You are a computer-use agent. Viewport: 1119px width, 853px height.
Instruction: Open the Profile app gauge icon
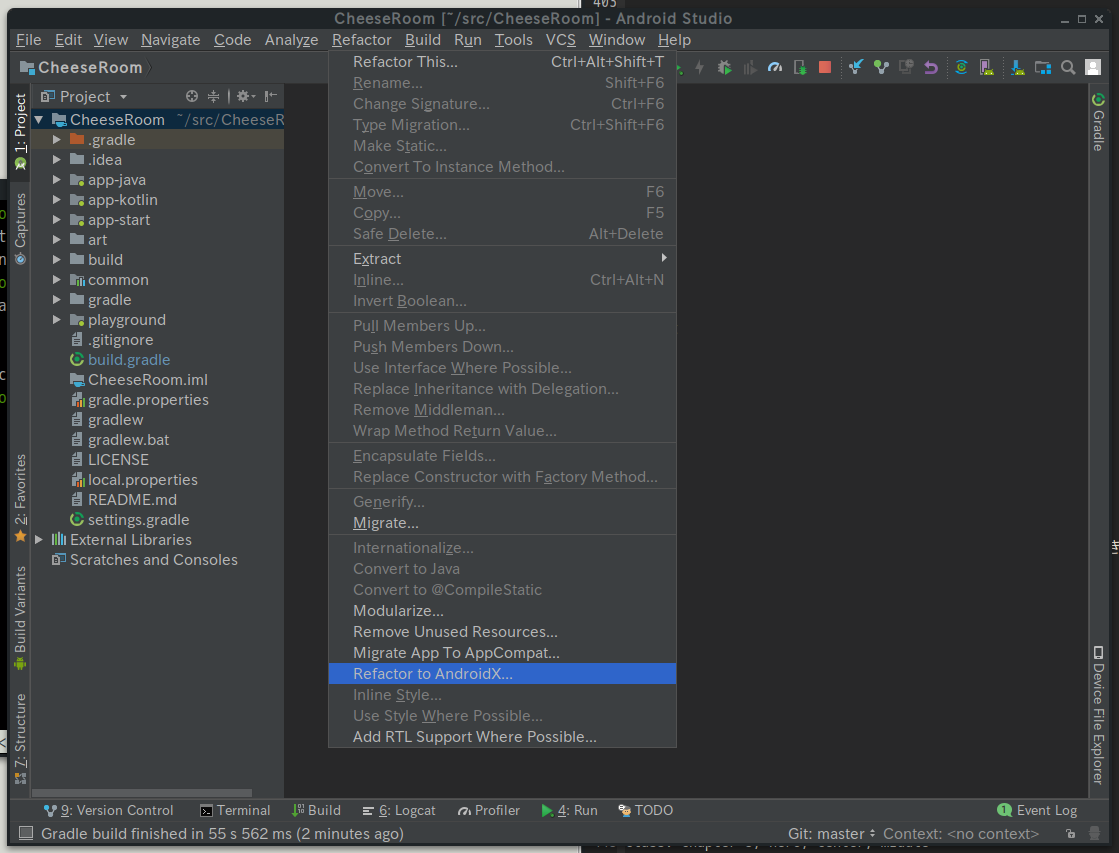point(774,67)
